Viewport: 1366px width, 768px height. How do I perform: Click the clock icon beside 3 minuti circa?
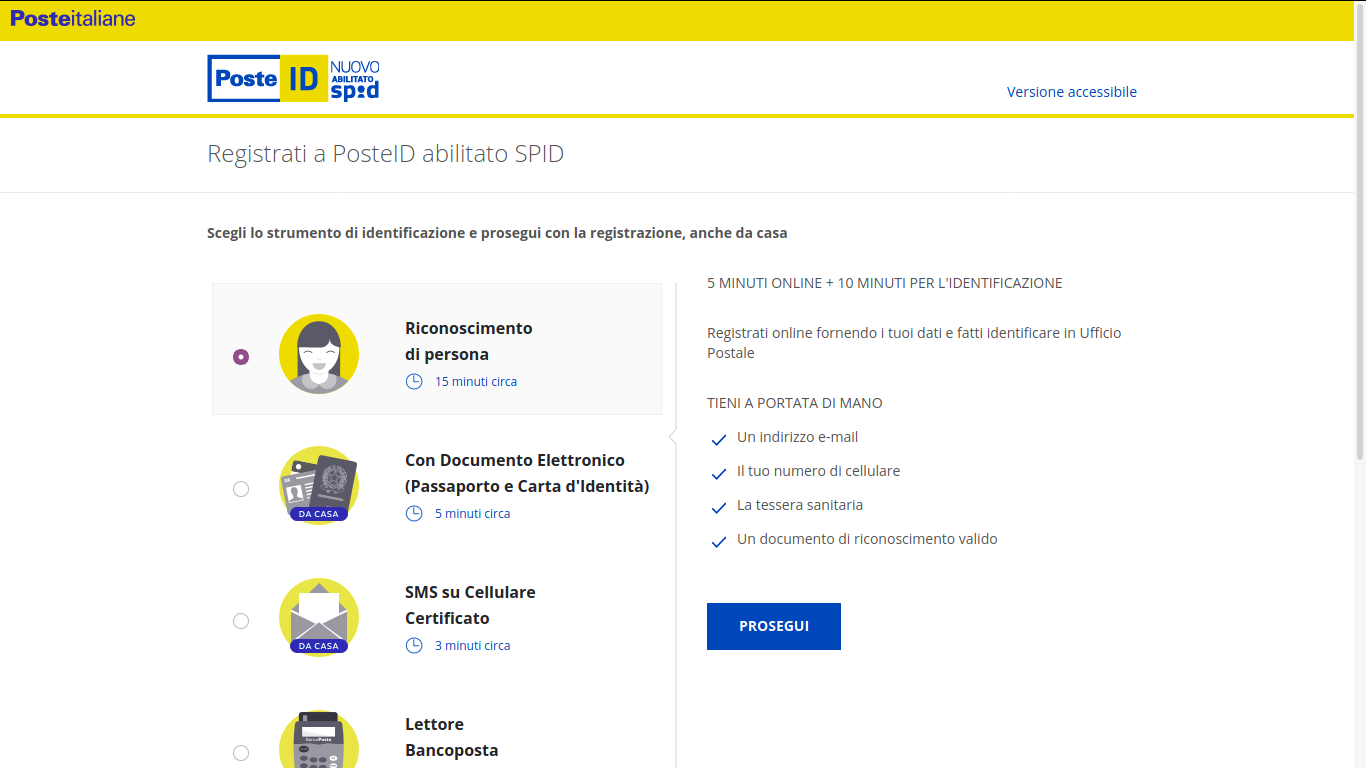pos(414,645)
